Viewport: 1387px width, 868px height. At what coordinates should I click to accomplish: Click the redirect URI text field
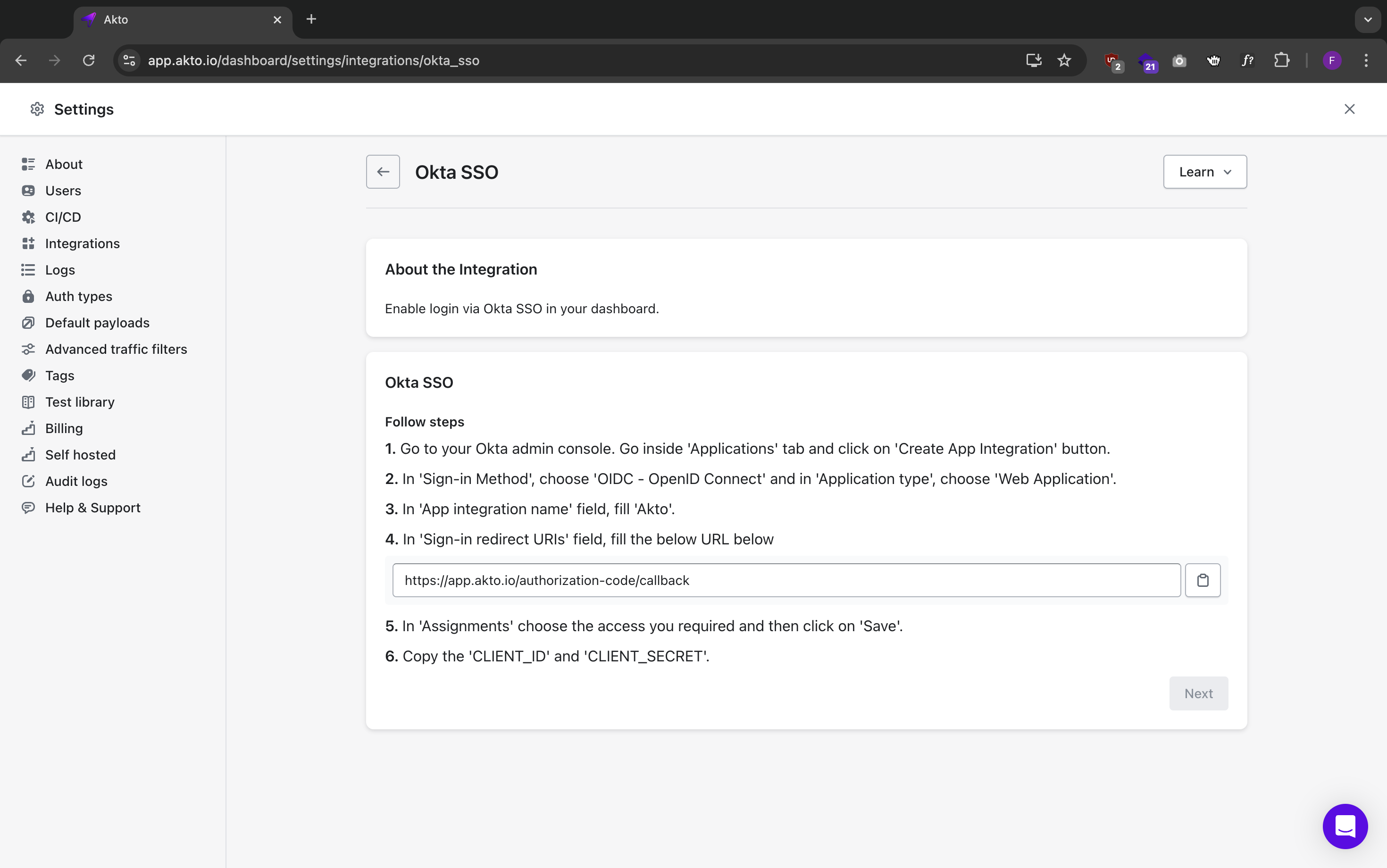coord(786,580)
